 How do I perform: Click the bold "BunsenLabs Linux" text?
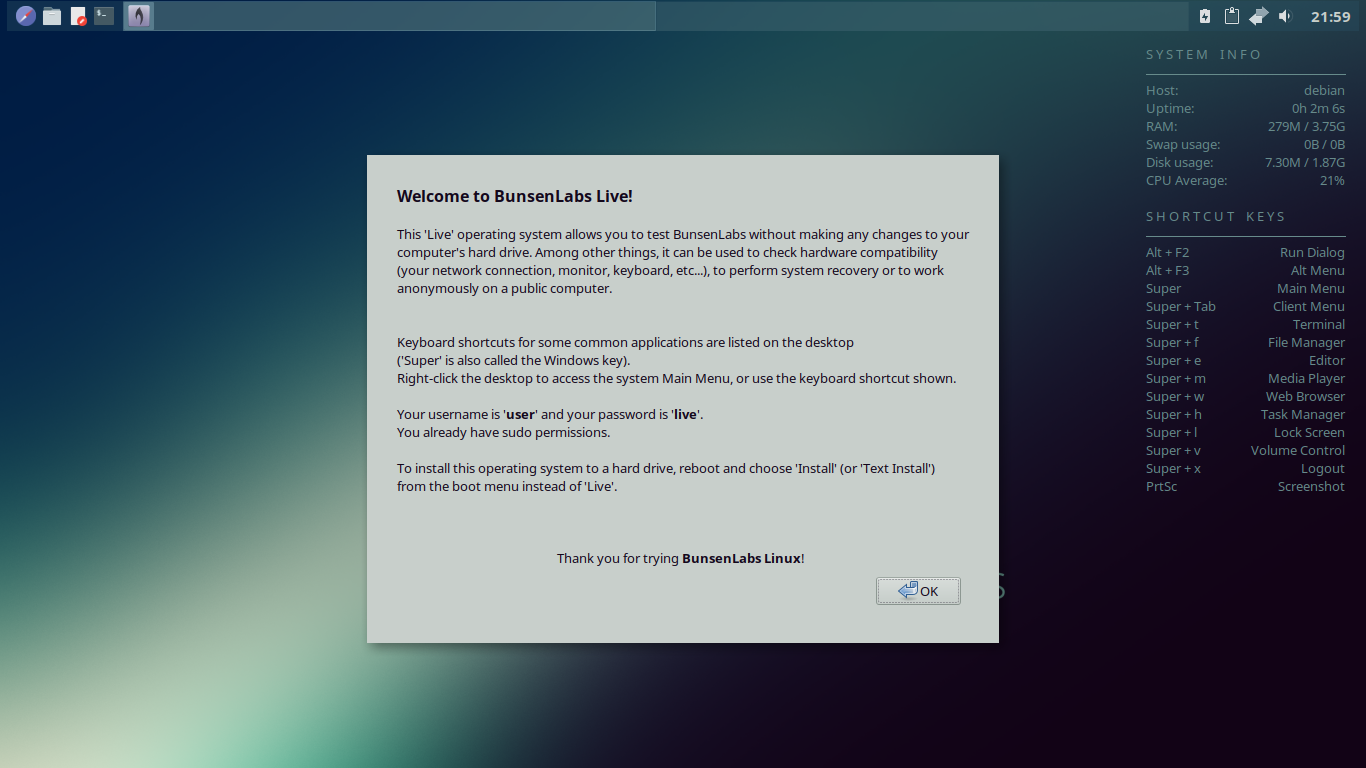coord(741,558)
